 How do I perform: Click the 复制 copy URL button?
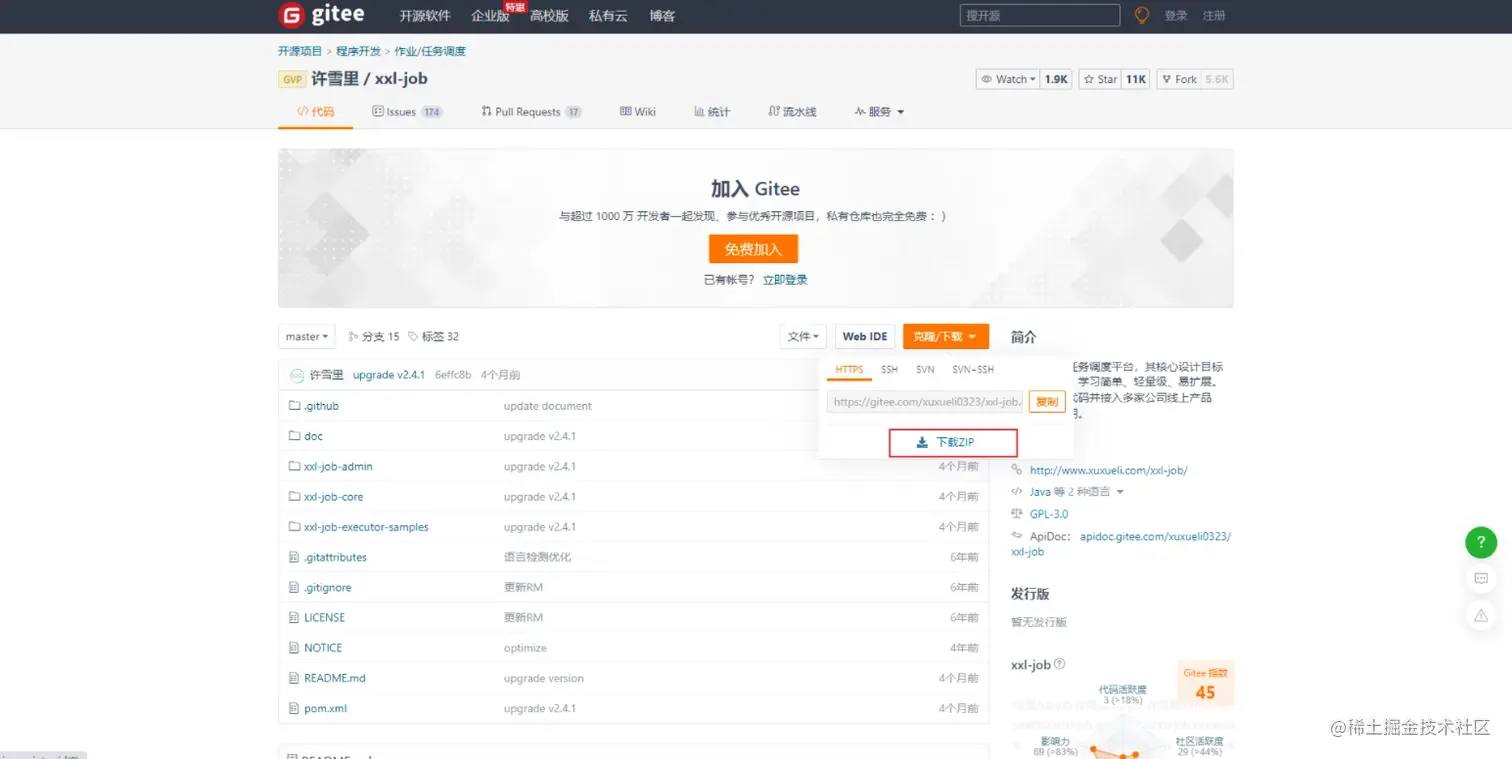[x=1047, y=402]
